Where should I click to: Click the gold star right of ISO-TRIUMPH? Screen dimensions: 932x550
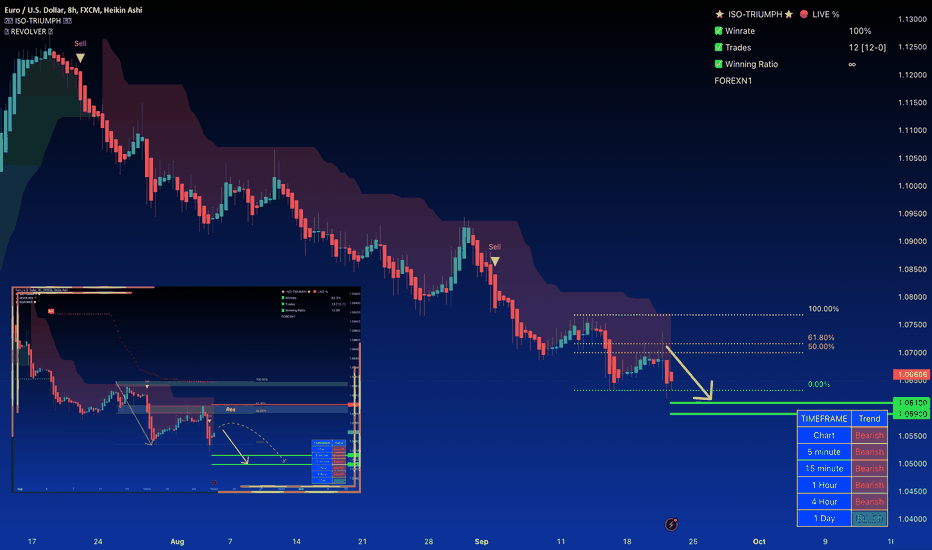click(789, 14)
